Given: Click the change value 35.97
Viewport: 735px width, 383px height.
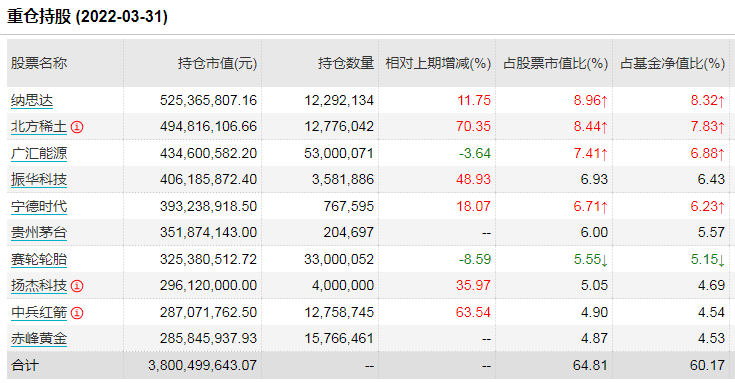Looking at the screenshot, I should tap(473, 285).
